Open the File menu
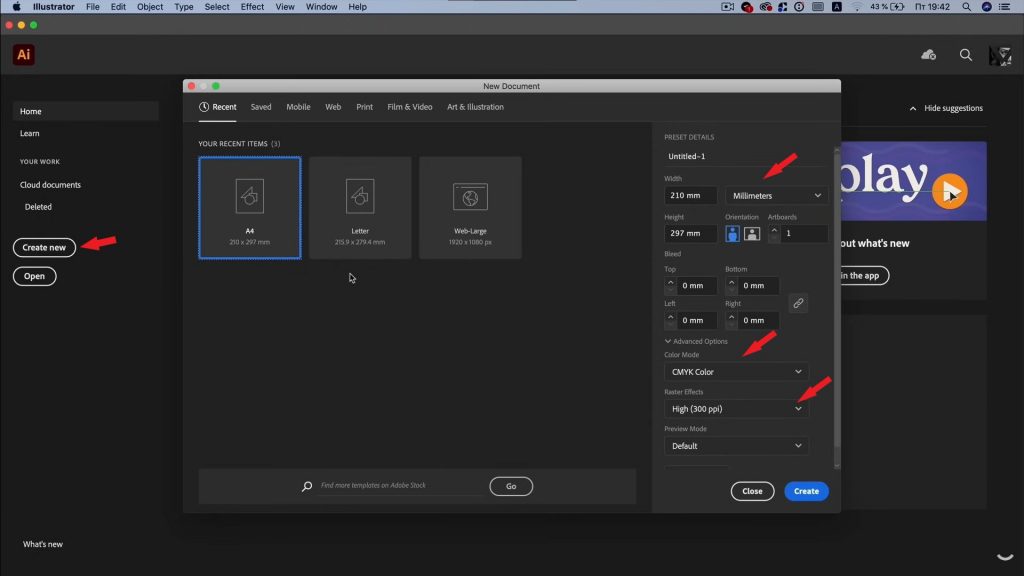 (93, 7)
